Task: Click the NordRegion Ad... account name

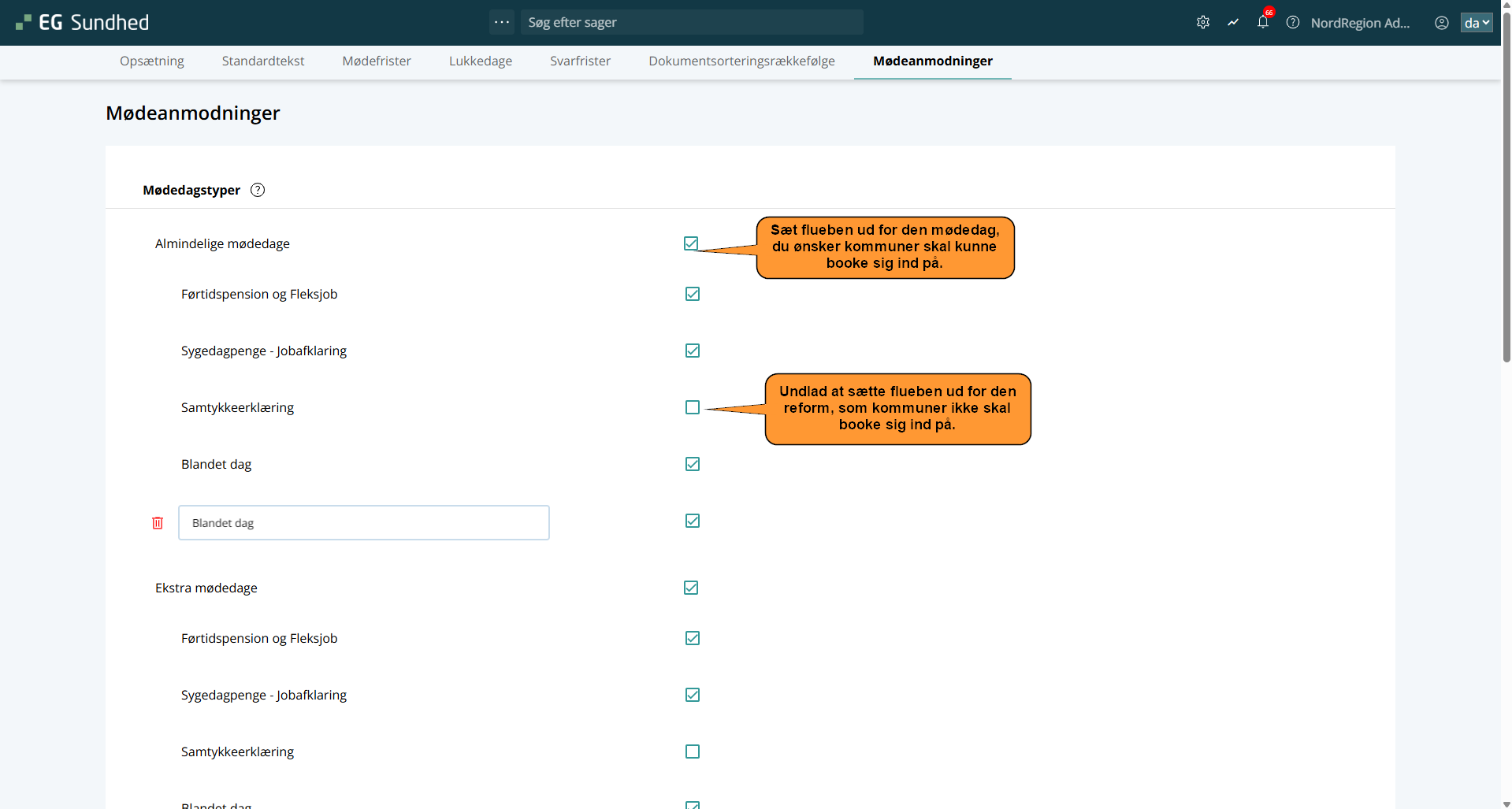Action: tap(1360, 23)
